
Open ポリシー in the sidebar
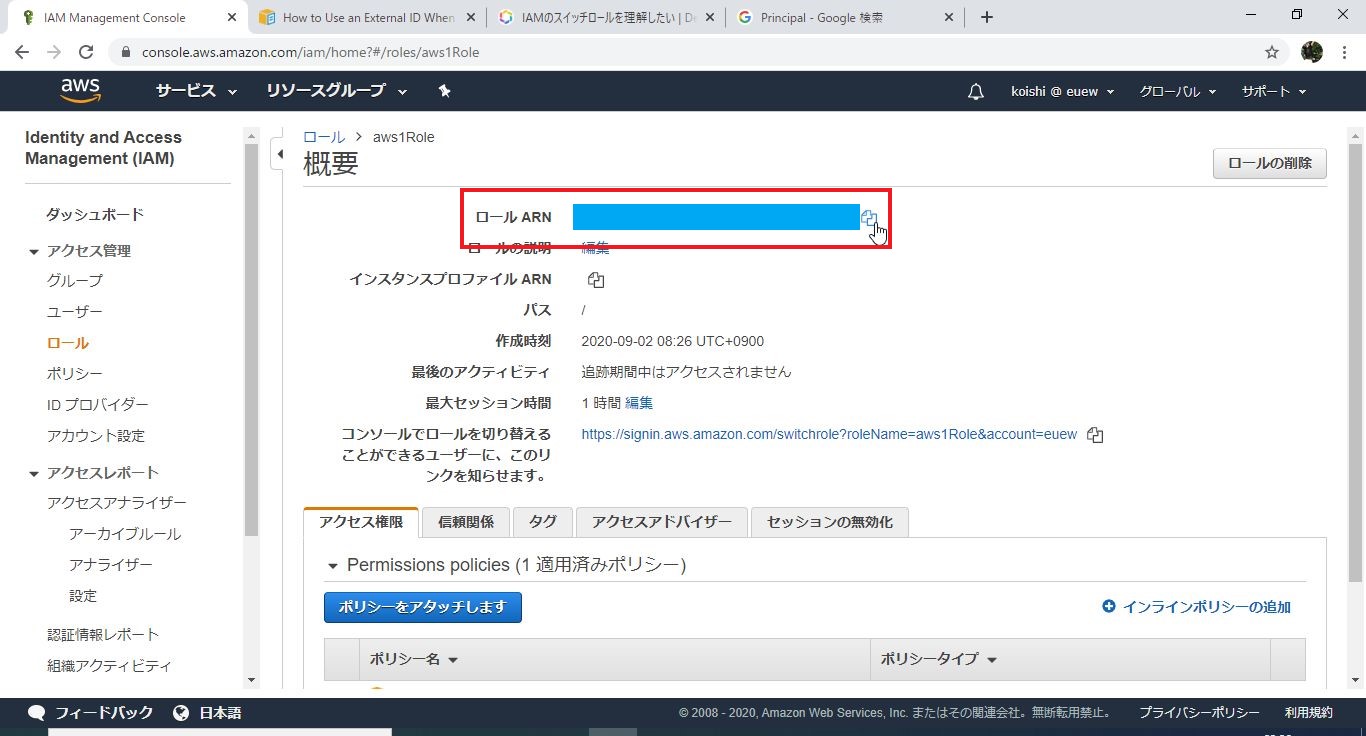(75, 374)
